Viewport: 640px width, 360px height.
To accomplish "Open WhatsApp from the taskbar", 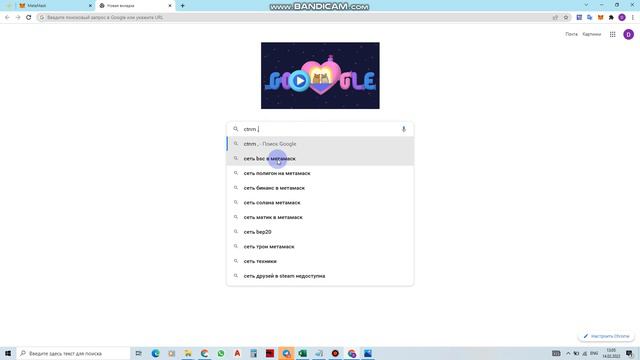I will (x=221, y=353).
